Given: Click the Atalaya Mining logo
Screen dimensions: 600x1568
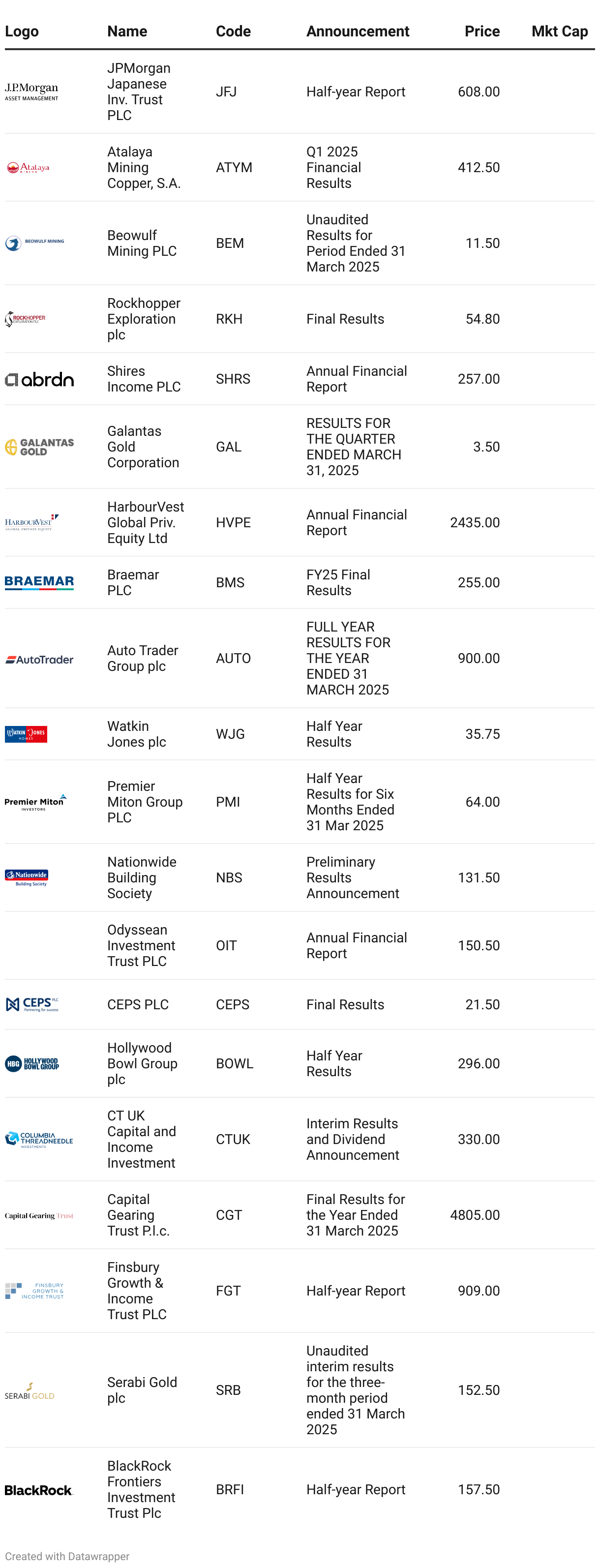Looking at the screenshot, I should [28, 167].
